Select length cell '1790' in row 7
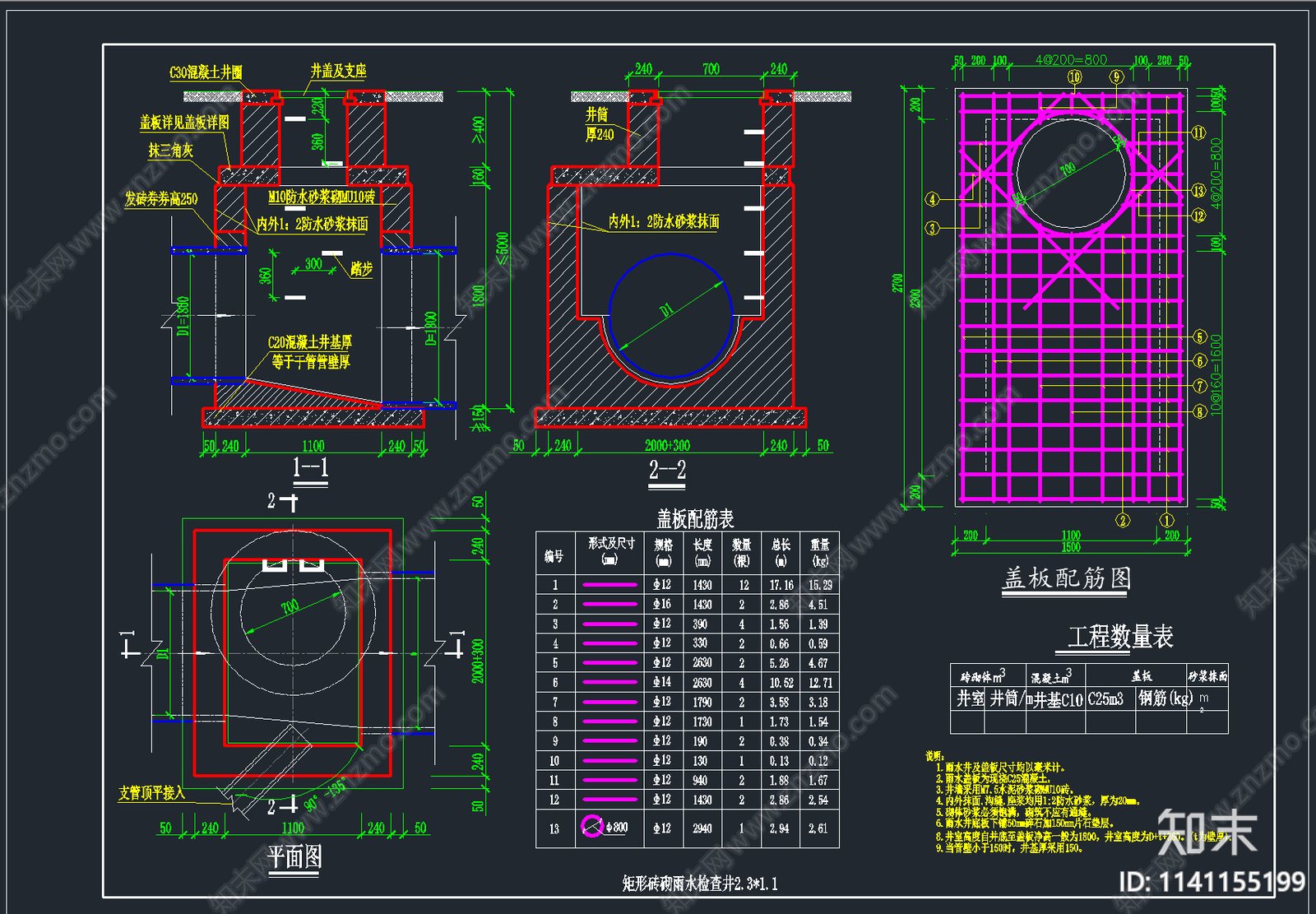This screenshot has width=1316, height=914. click(x=702, y=703)
